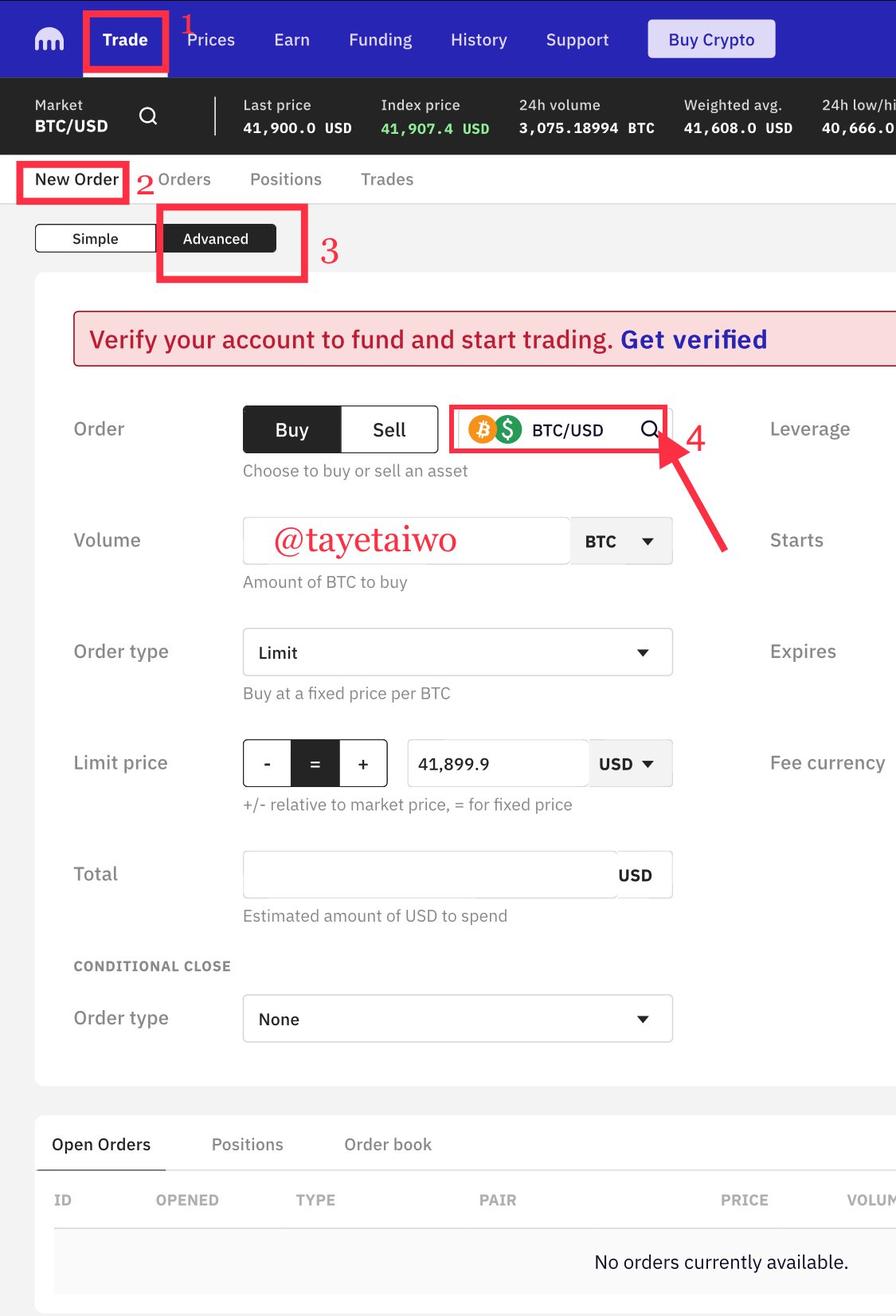Viewport: 896px width, 1316px height.
Task: Click the Expires label
Action: coord(803,652)
